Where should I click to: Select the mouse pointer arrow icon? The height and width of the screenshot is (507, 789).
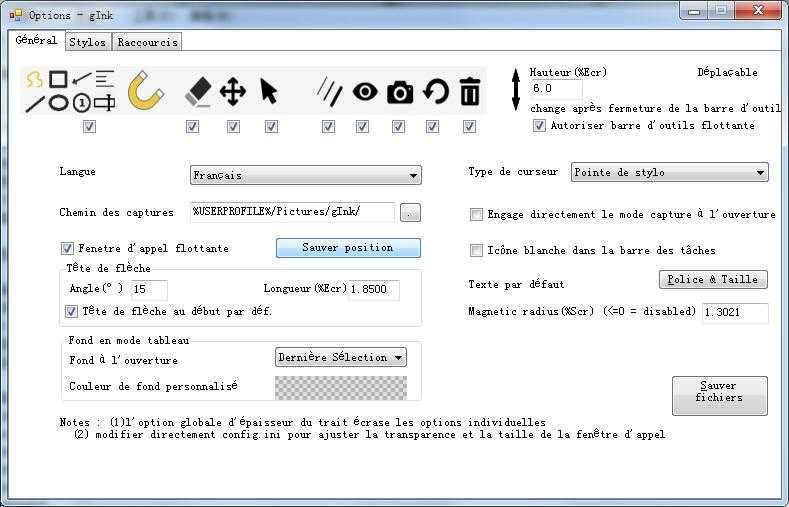point(269,92)
